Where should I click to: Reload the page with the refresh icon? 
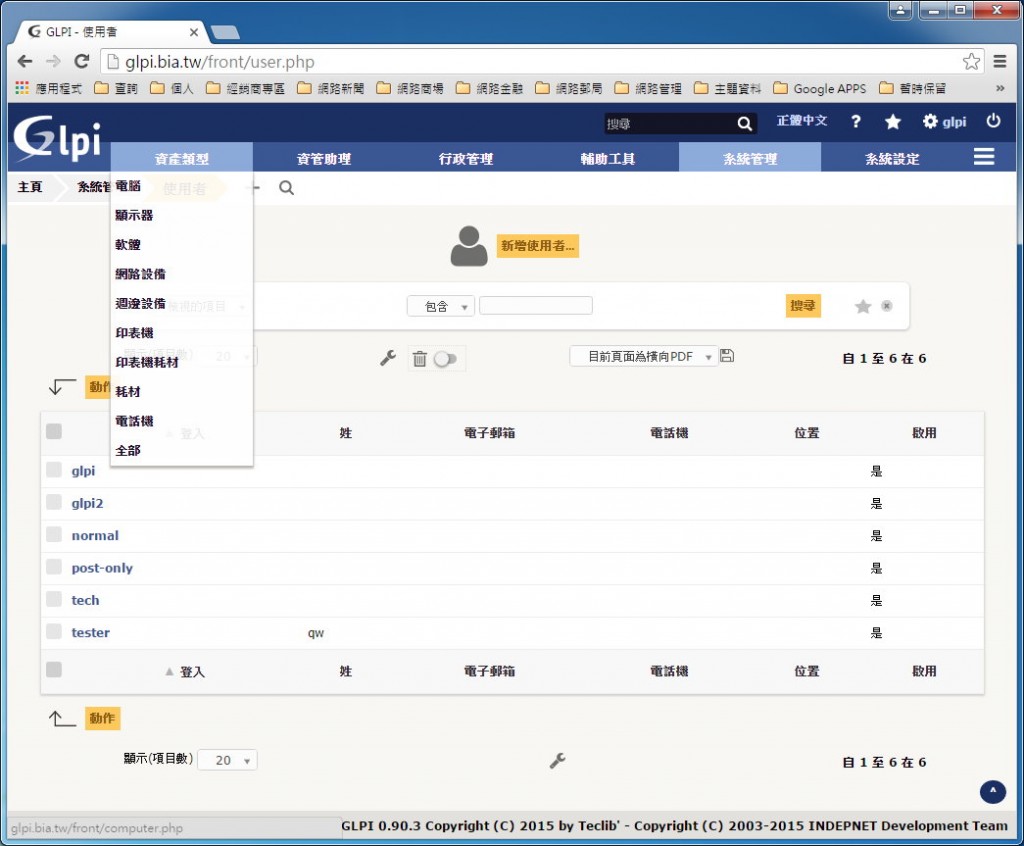(x=82, y=61)
